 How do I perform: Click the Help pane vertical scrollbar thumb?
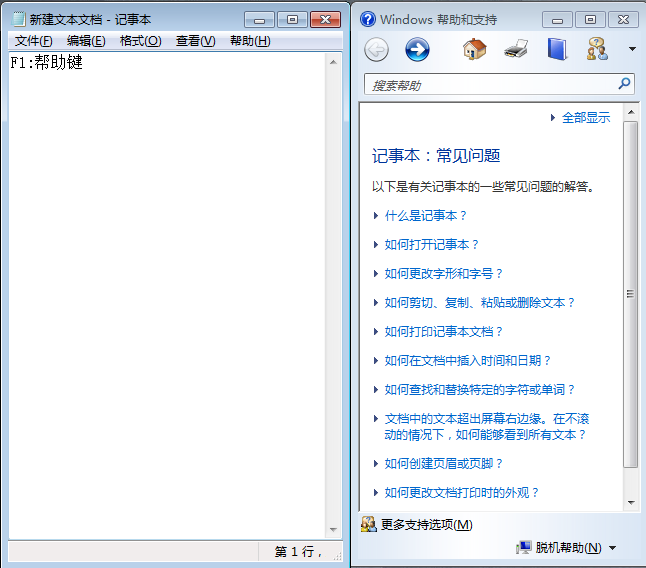[630, 294]
